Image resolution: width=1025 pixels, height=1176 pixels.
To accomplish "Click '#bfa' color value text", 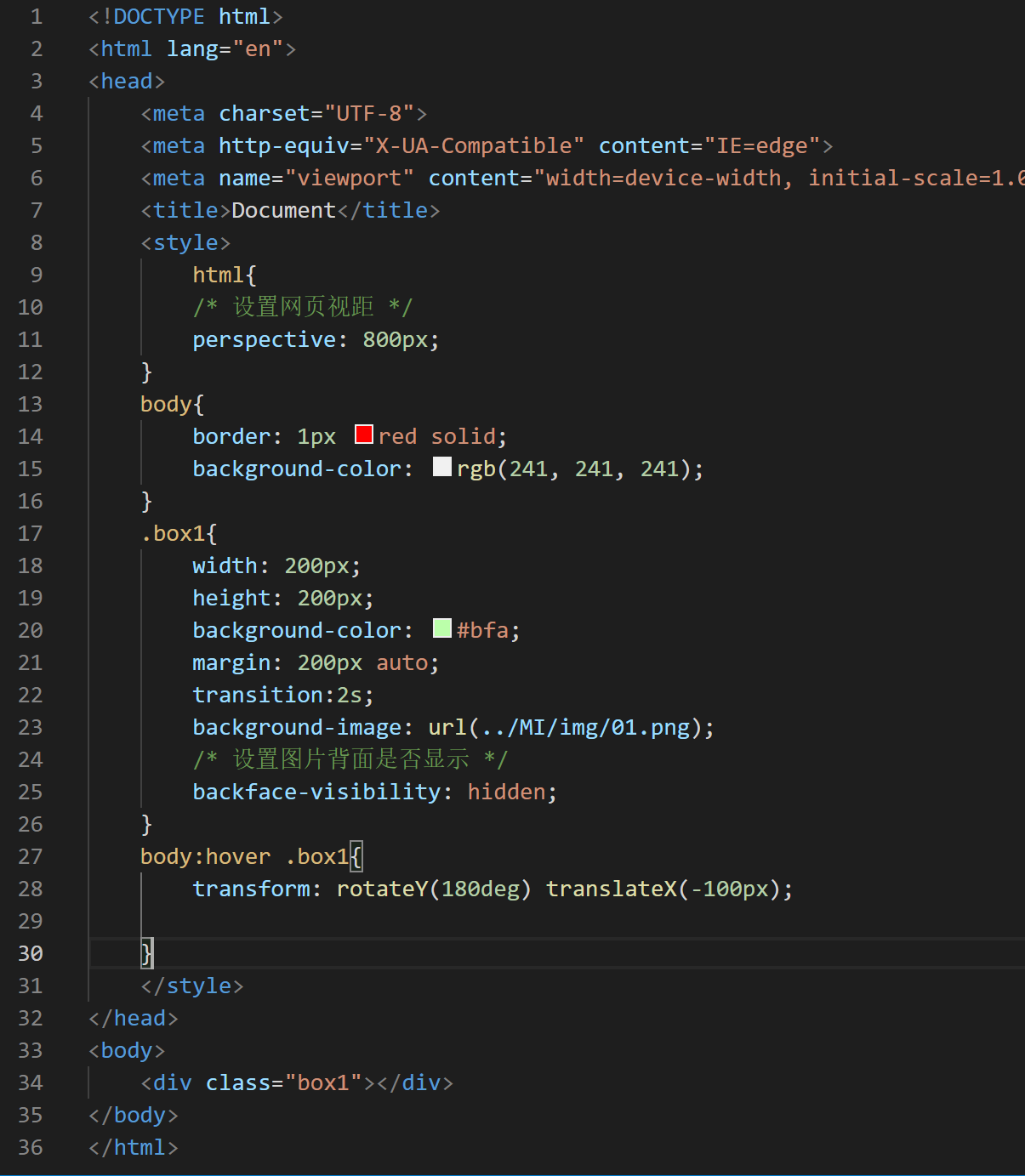I will coord(482,630).
